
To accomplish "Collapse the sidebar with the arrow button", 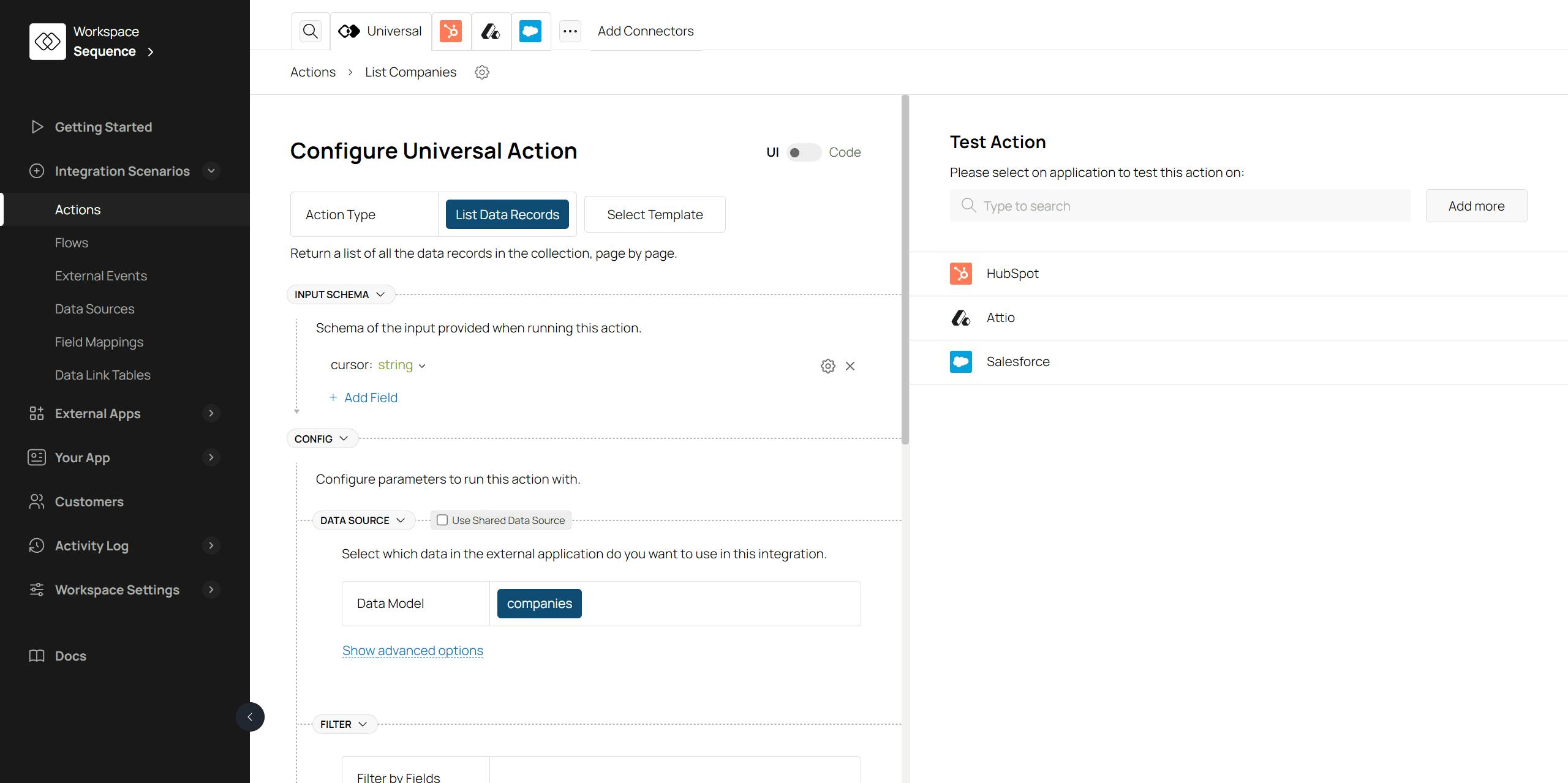I will click(x=250, y=717).
